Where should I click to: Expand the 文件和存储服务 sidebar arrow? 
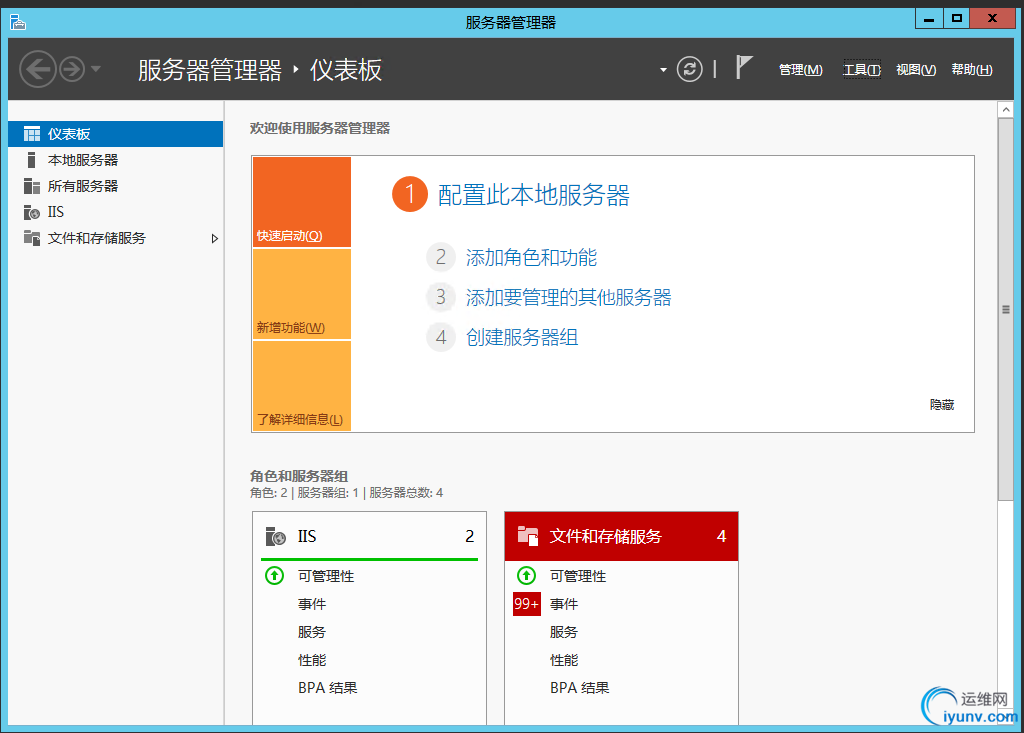pos(214,238)
